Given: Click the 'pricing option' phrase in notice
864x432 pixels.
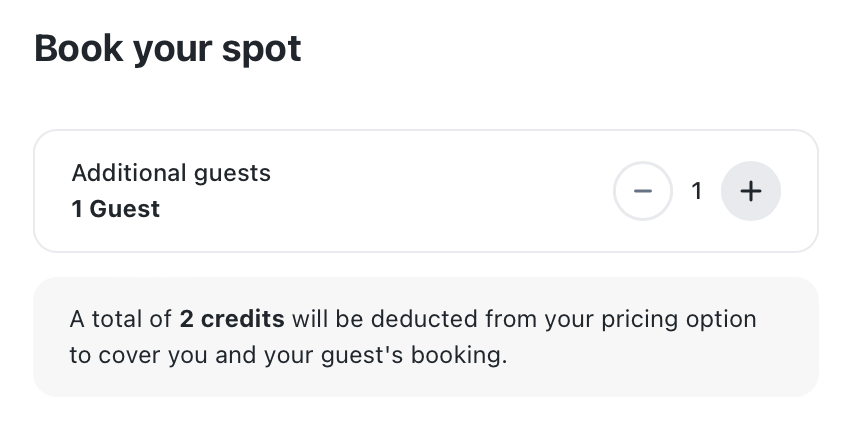Looking at the screenshot, I should [x=679, y=320].
